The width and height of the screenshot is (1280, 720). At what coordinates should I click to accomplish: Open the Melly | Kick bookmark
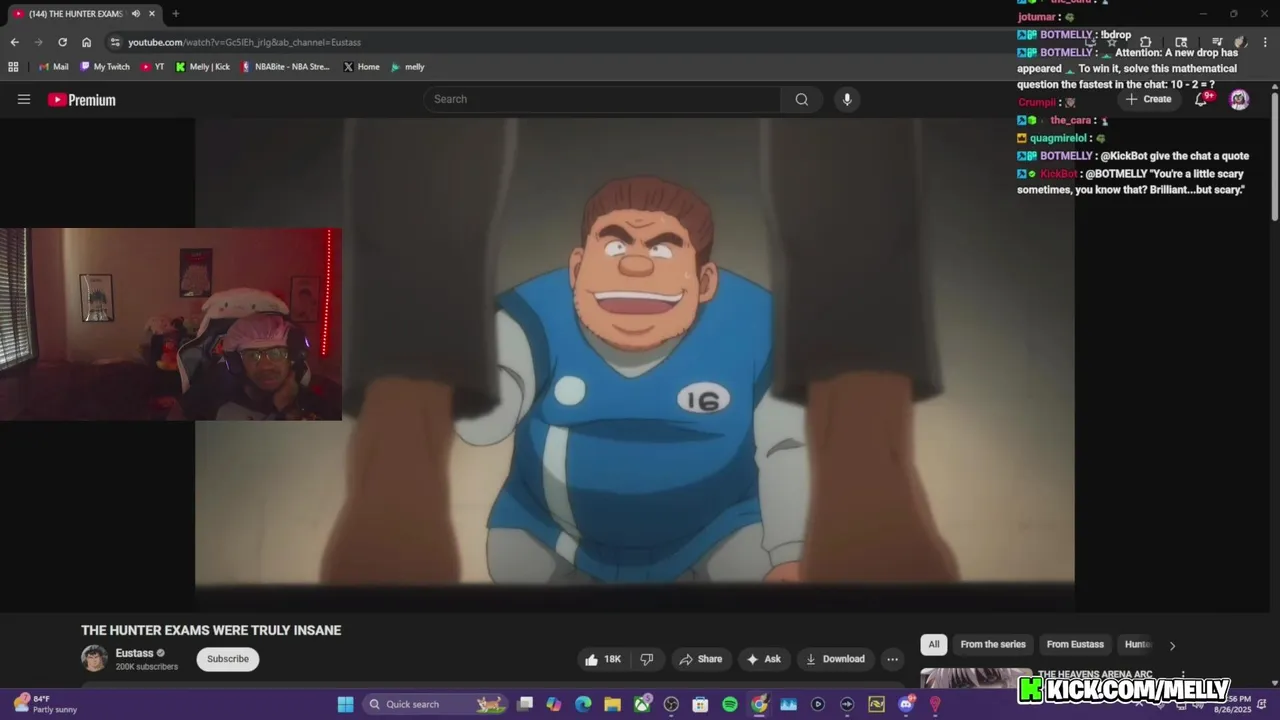tap(203, 67)
